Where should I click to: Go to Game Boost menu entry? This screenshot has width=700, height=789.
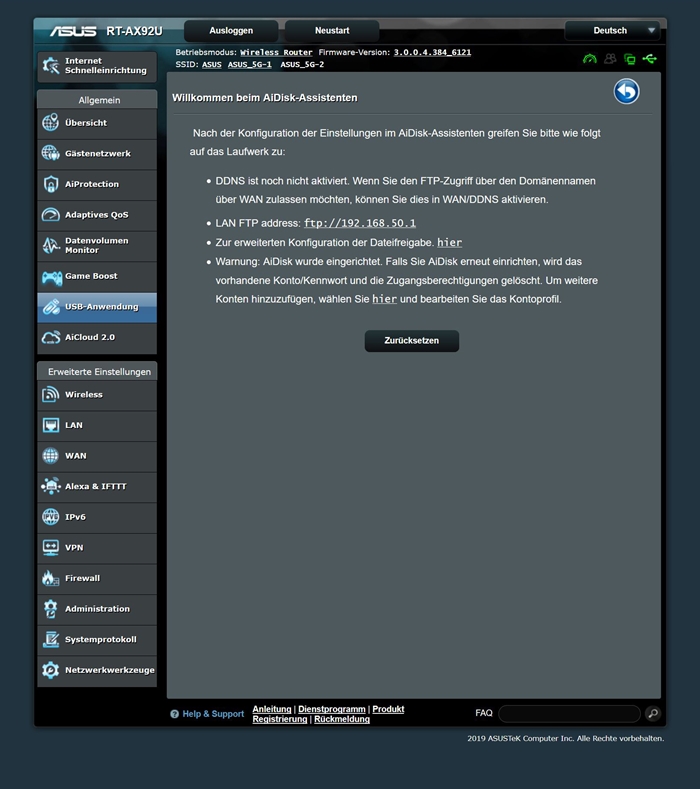click(97, 276)
